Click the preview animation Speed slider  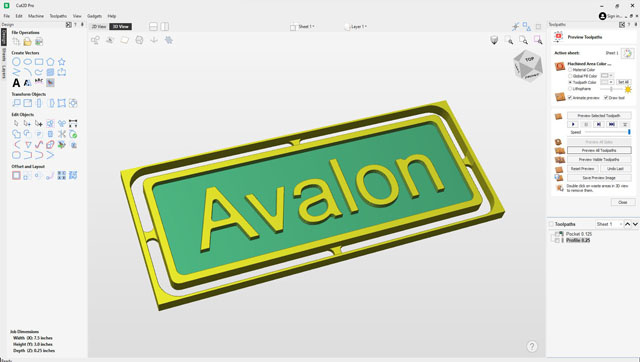(x=607, y=132)
